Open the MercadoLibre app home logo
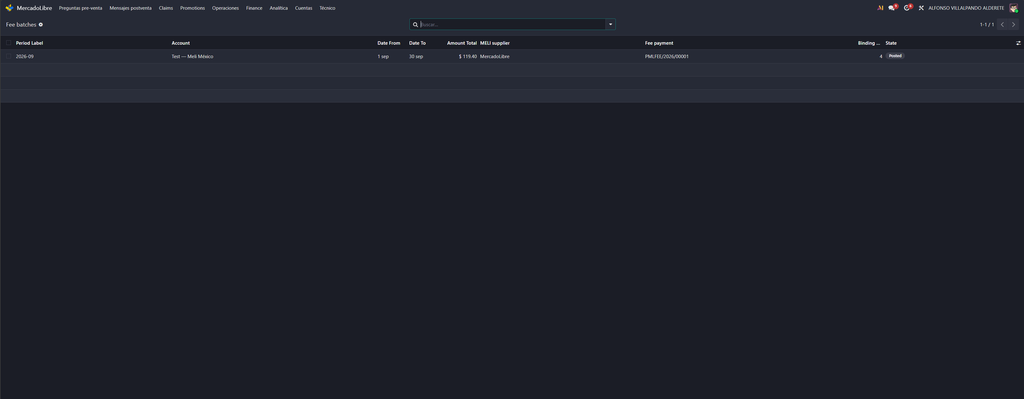1024x399 pixels. point(9,8)
